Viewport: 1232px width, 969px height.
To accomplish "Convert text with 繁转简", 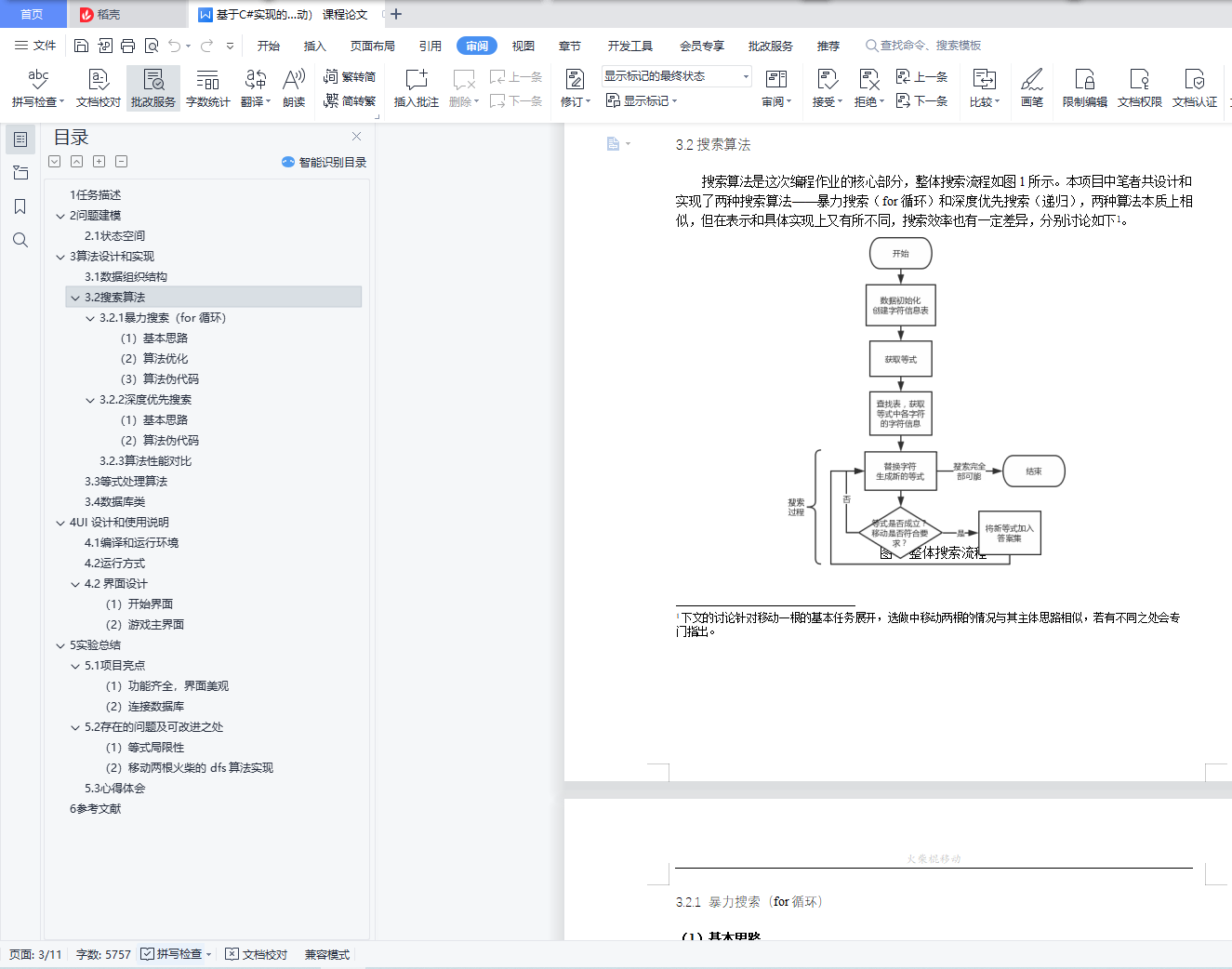I will [x=350, y=77].
